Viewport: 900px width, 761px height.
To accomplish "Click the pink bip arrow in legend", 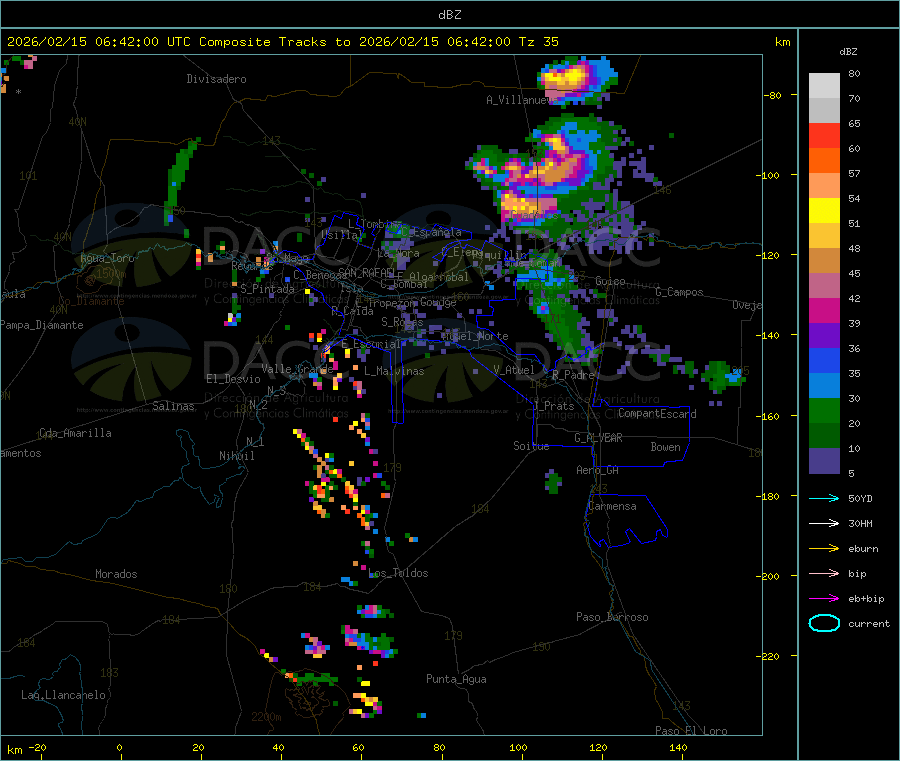I will pyautogui.click(x=824, y=573).
